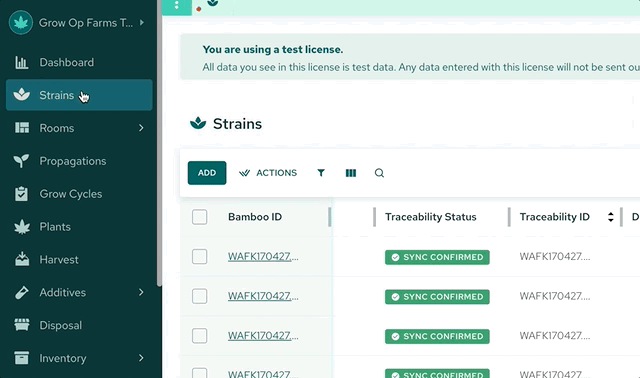Open the Rooms sidebar item
This screenshot has width=640, height=378.
[79, 128]
